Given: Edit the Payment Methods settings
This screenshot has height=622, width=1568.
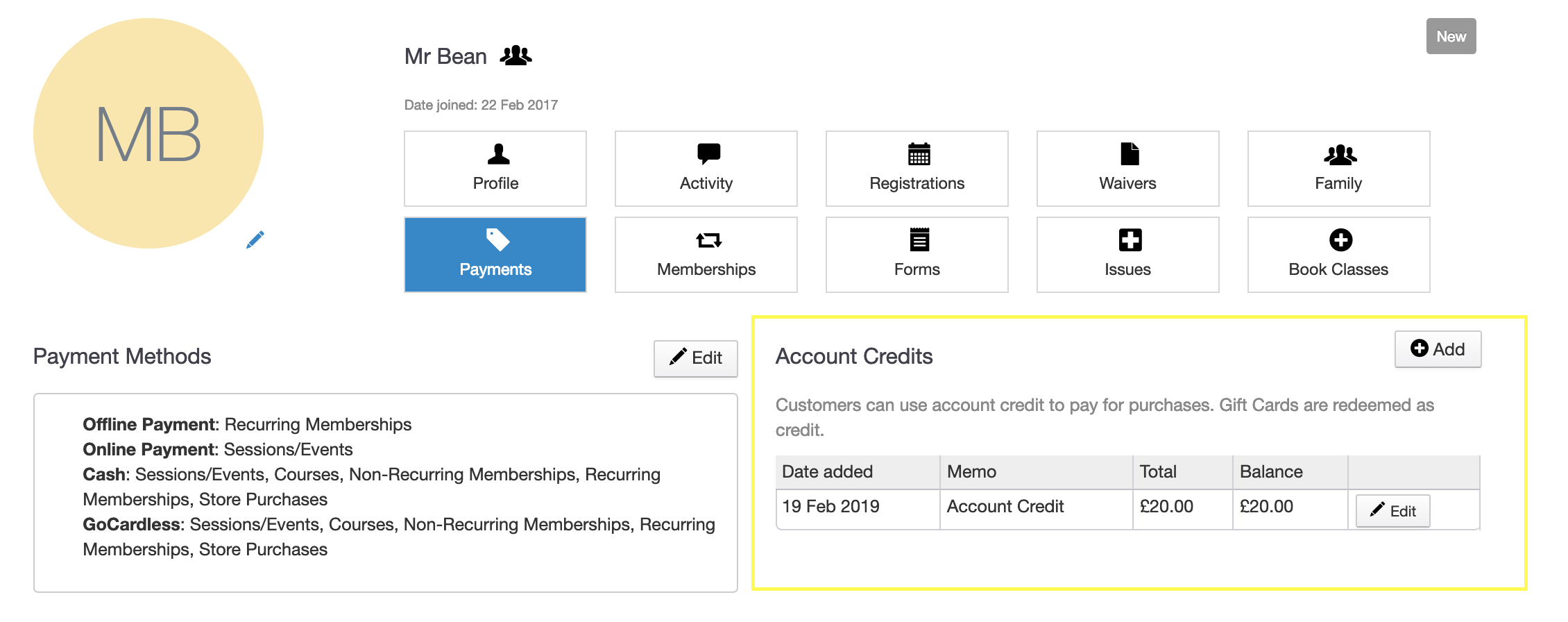Looking at the screenshot, I should pyautogui.click(x=695, y=358).
